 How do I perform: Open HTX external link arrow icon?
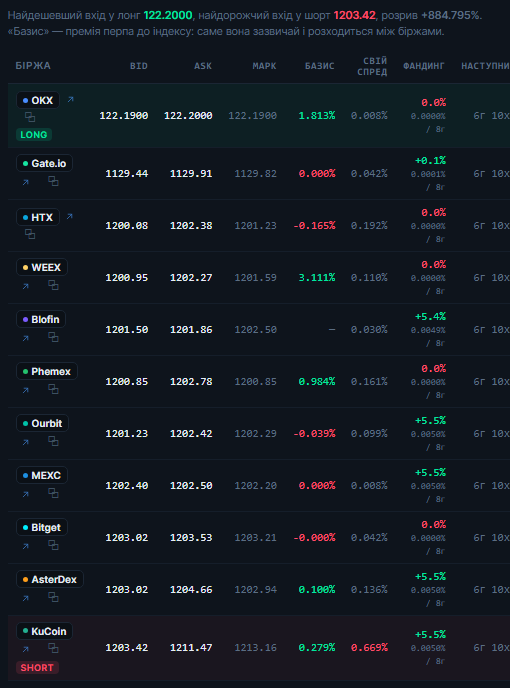coord(69,217)
